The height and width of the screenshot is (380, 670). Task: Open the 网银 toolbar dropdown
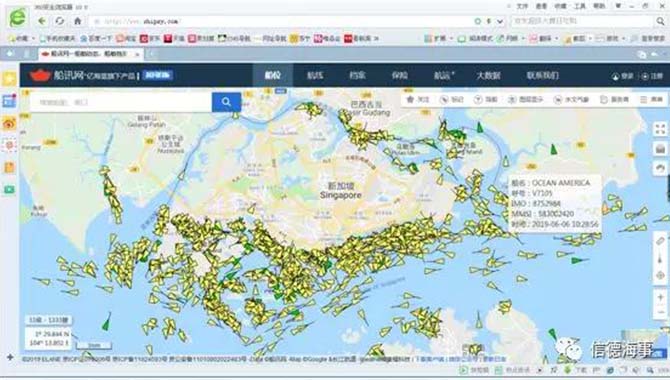(x=511, y=38)
